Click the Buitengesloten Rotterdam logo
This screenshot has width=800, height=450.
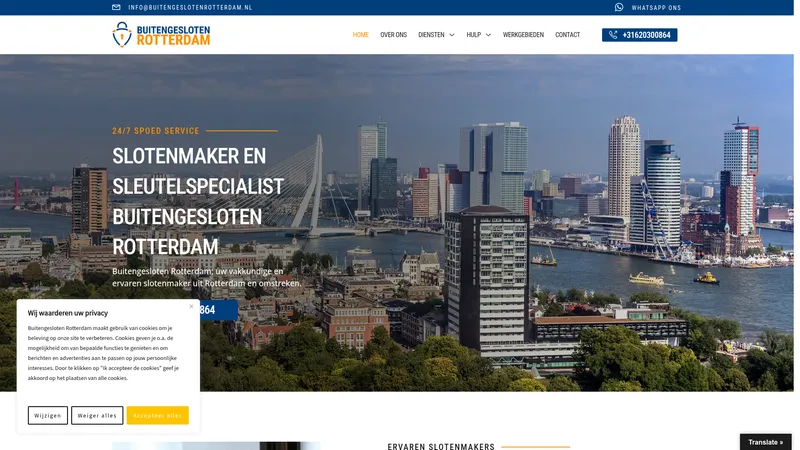161,35
